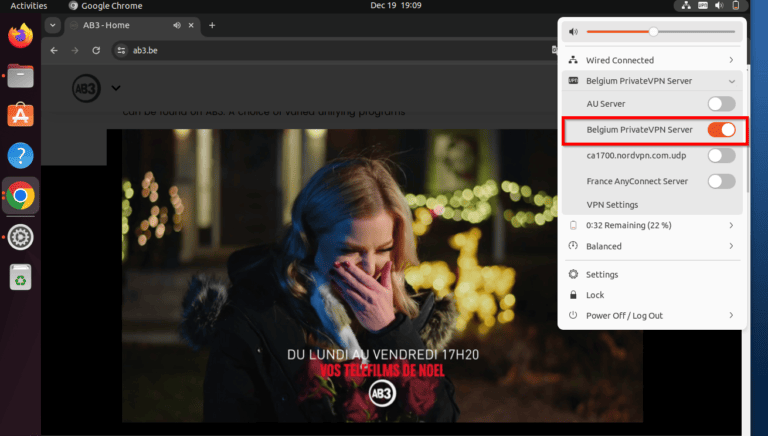Reload the ab3.be page
The width and height of the screenshot is (768, 436).
(96, 50)
